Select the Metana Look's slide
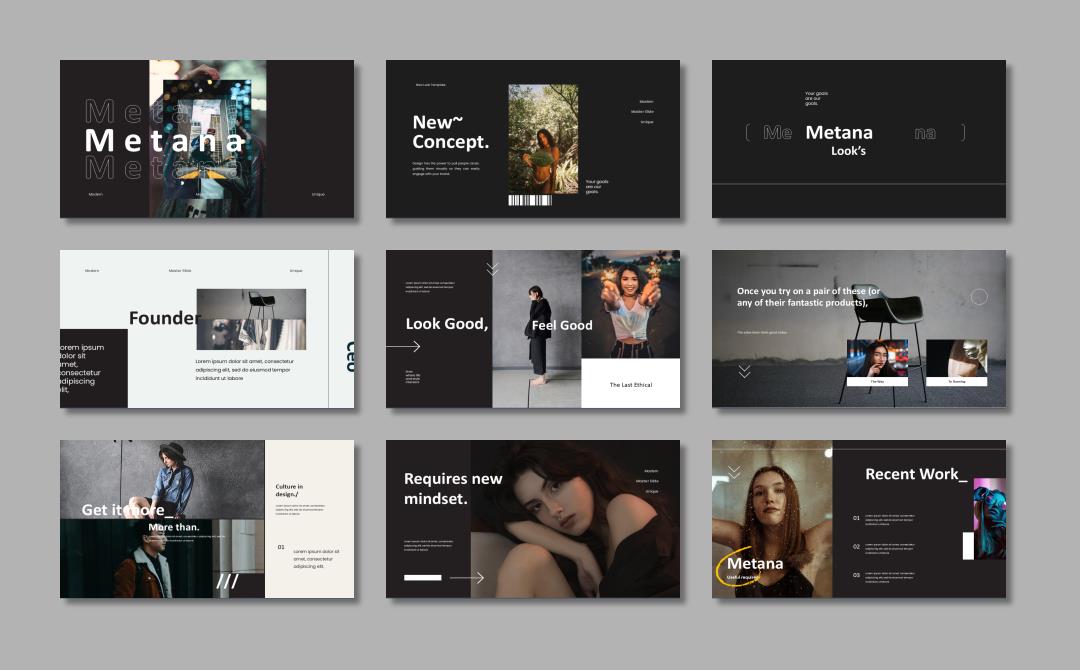This screenshot has width=1080, height=670. (x=858, y=139)
